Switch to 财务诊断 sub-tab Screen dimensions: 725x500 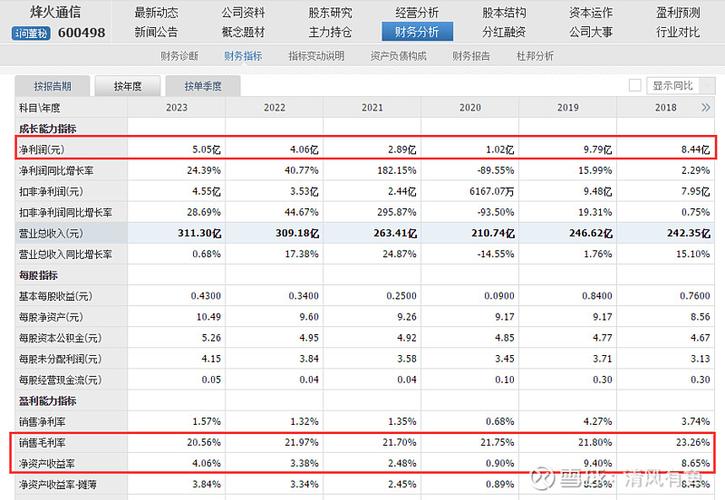179,56
